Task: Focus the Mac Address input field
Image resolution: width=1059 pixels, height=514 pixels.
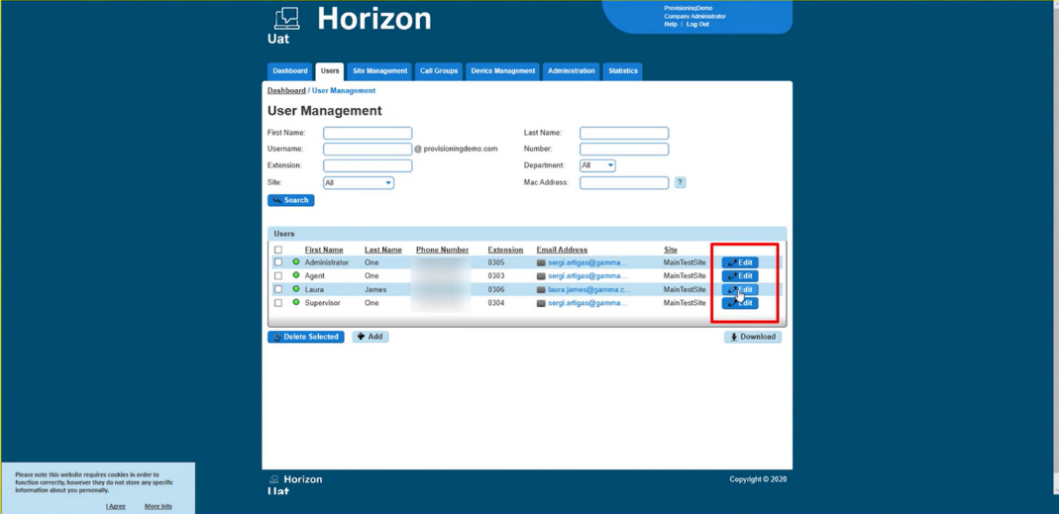Action: coord(624,182)
